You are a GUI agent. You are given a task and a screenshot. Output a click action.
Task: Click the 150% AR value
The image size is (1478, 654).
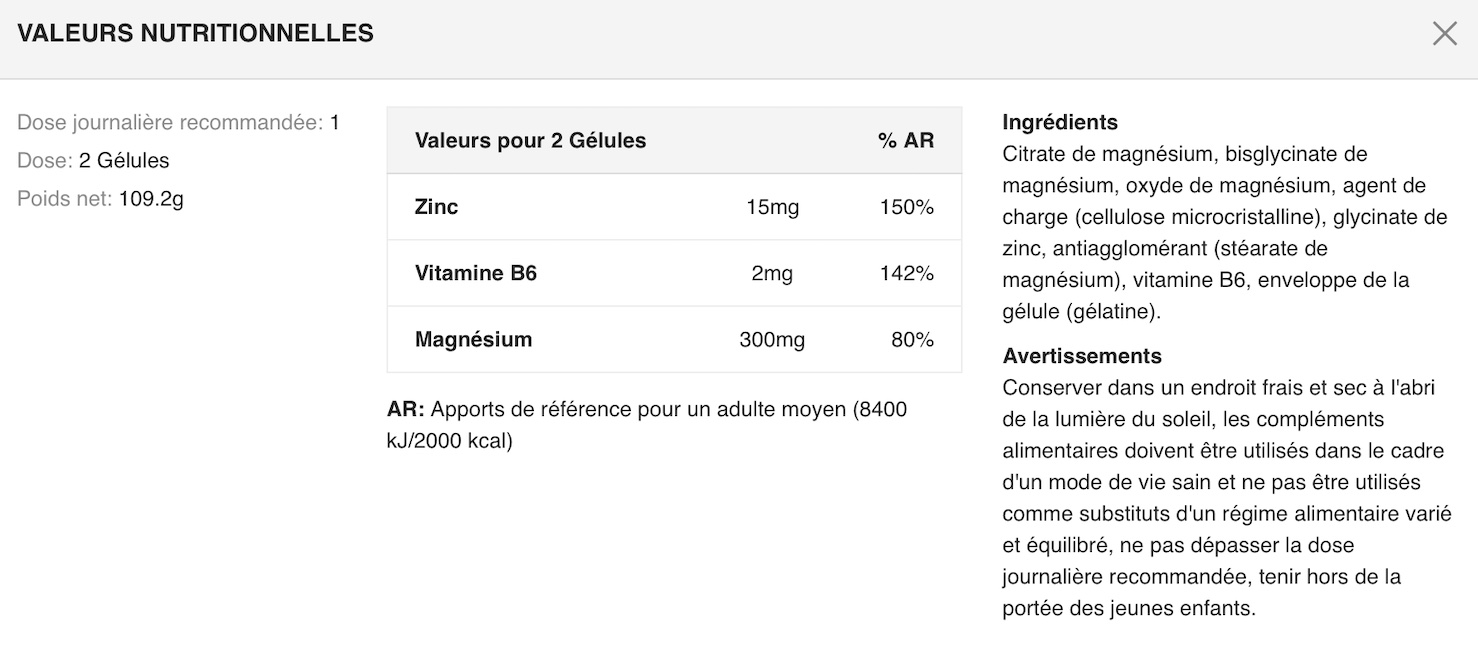(906, 207)
